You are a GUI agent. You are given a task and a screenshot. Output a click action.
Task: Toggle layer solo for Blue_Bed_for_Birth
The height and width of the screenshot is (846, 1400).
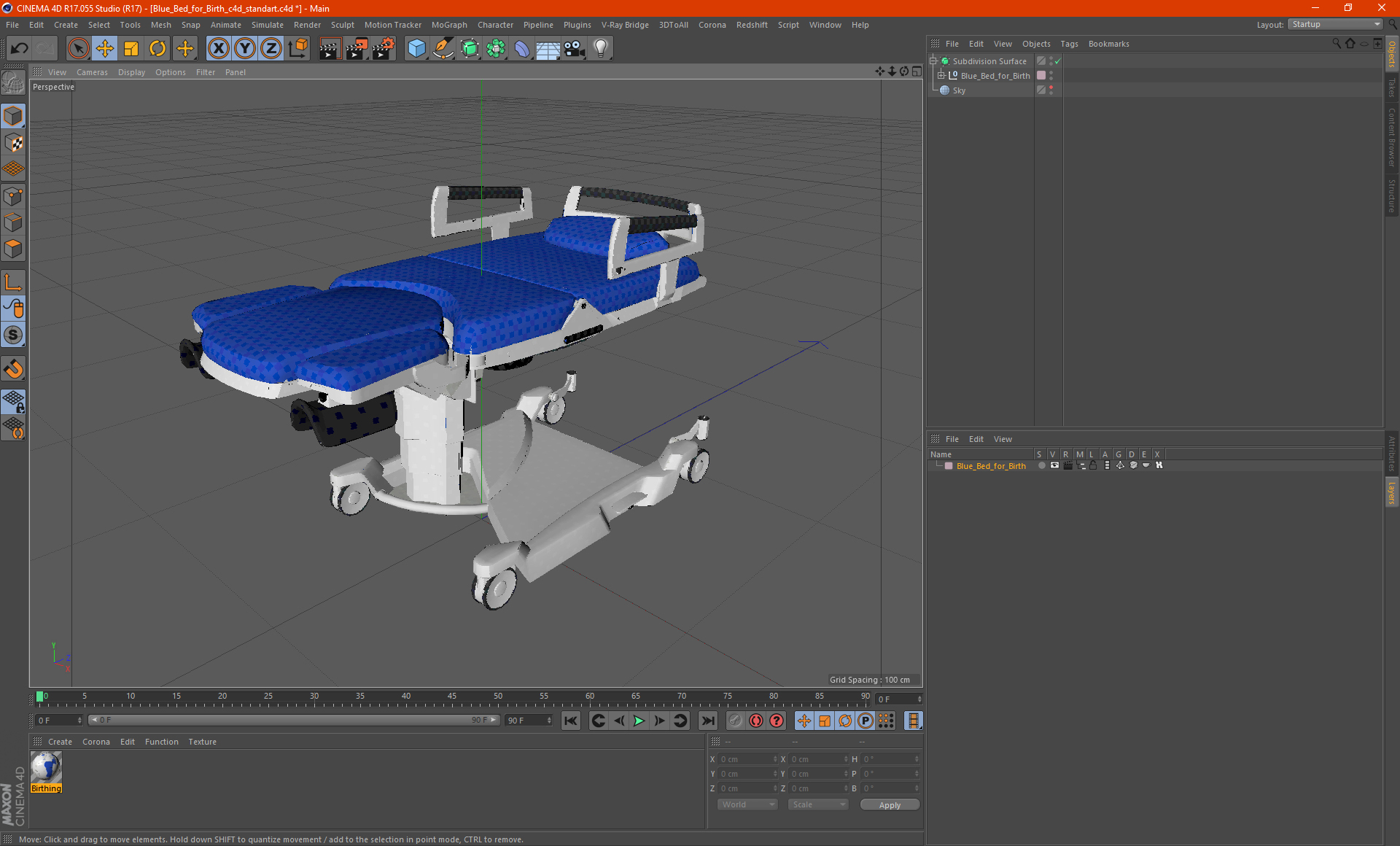tap(1041, 465)
